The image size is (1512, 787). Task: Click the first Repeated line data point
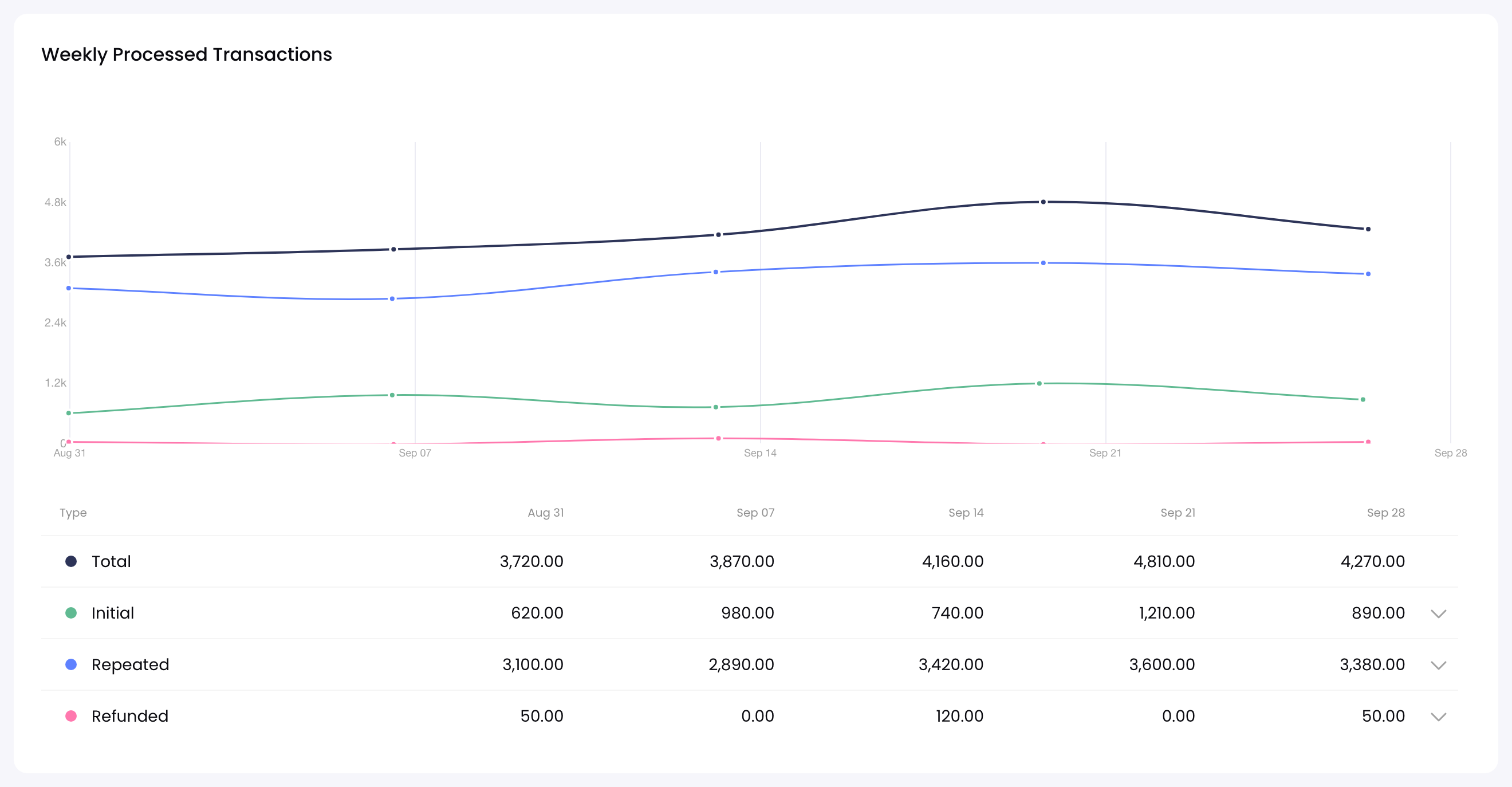(x=69, y=288)
